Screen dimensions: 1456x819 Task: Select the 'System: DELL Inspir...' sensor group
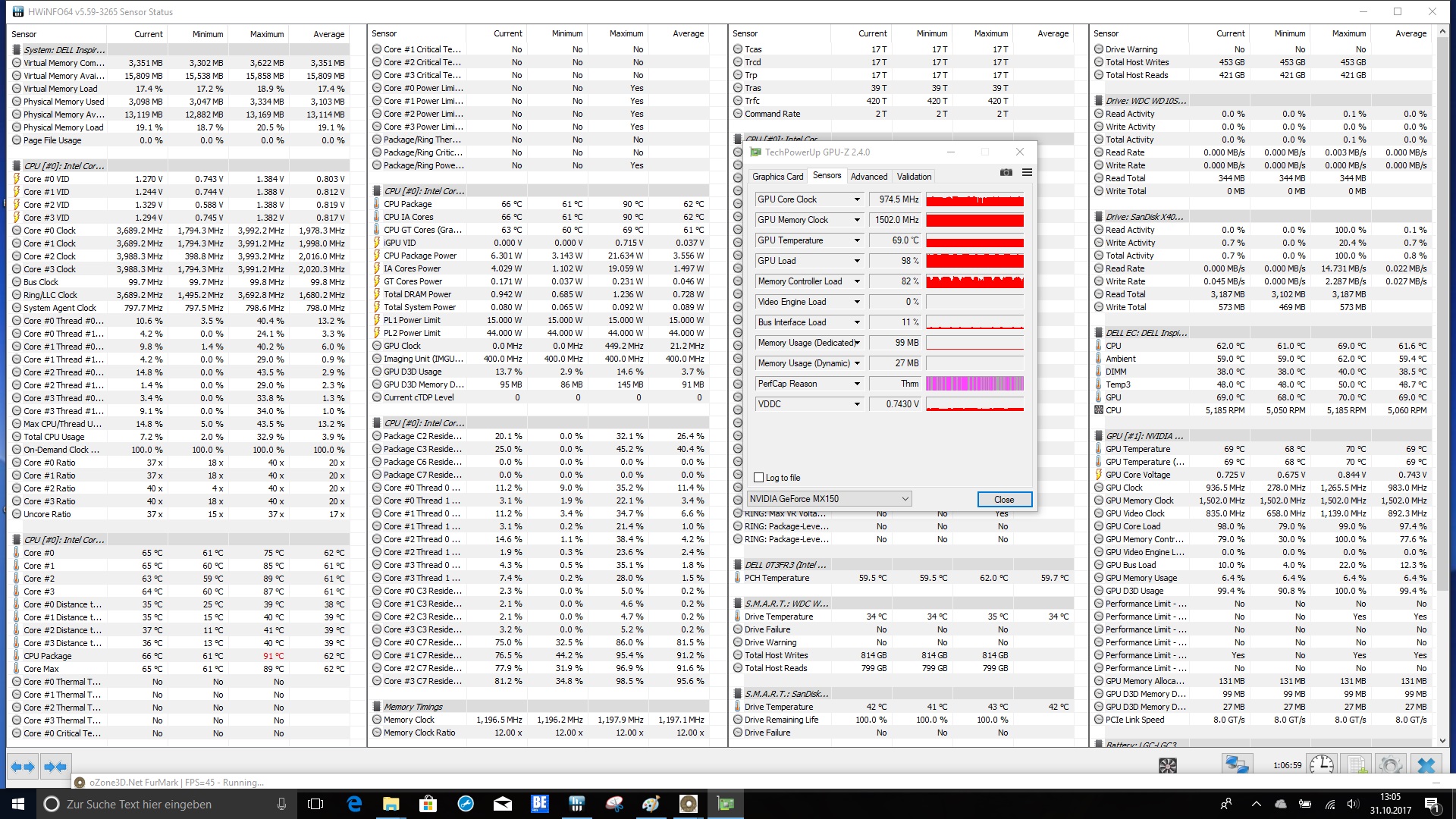pos(180,50)
